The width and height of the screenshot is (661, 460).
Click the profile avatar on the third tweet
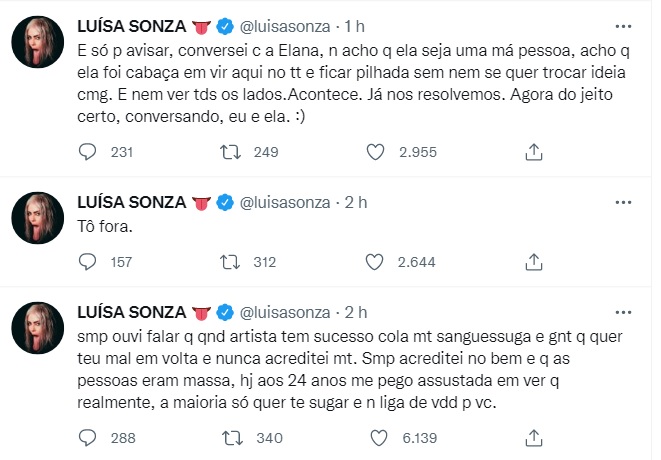39,333
